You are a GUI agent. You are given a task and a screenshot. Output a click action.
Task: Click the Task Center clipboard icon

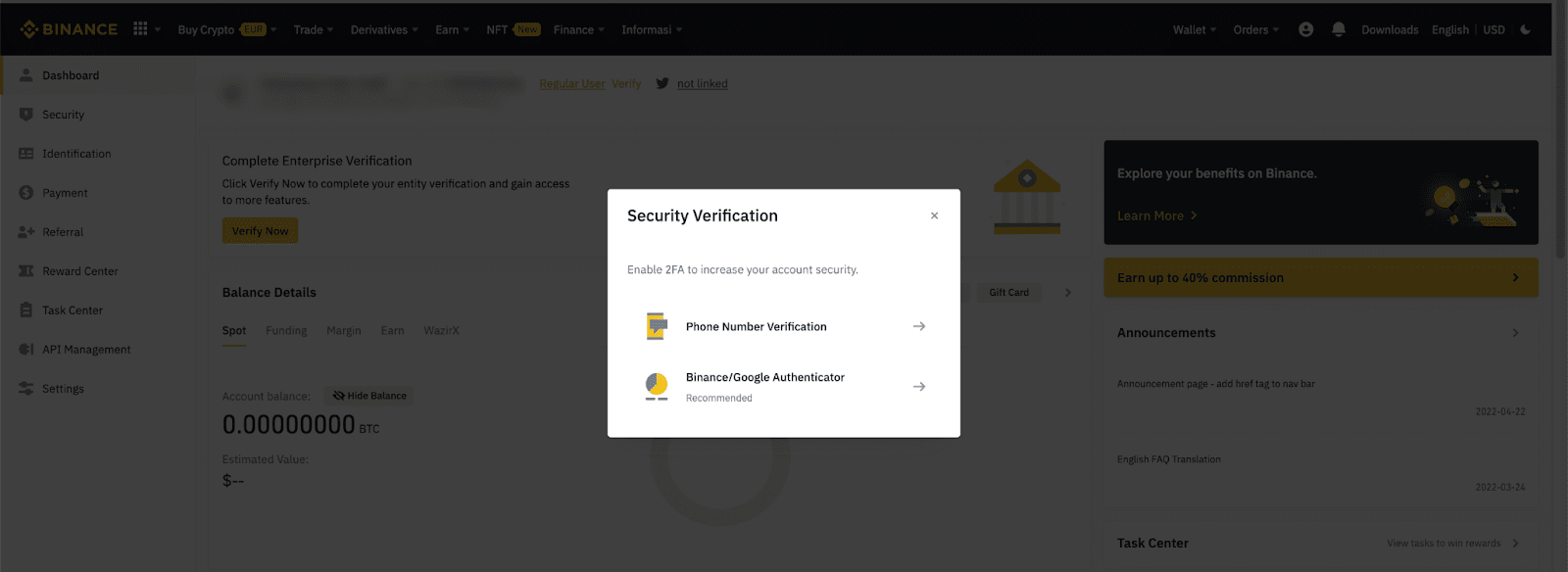click(26, 310)
